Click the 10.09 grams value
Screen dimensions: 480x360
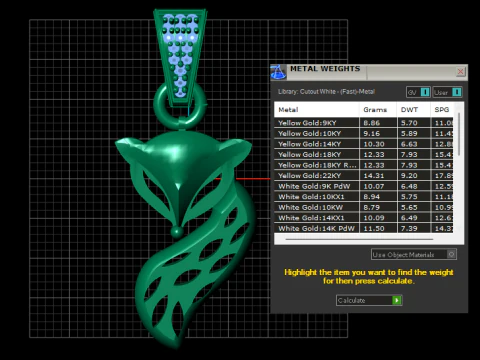point(374,218)
